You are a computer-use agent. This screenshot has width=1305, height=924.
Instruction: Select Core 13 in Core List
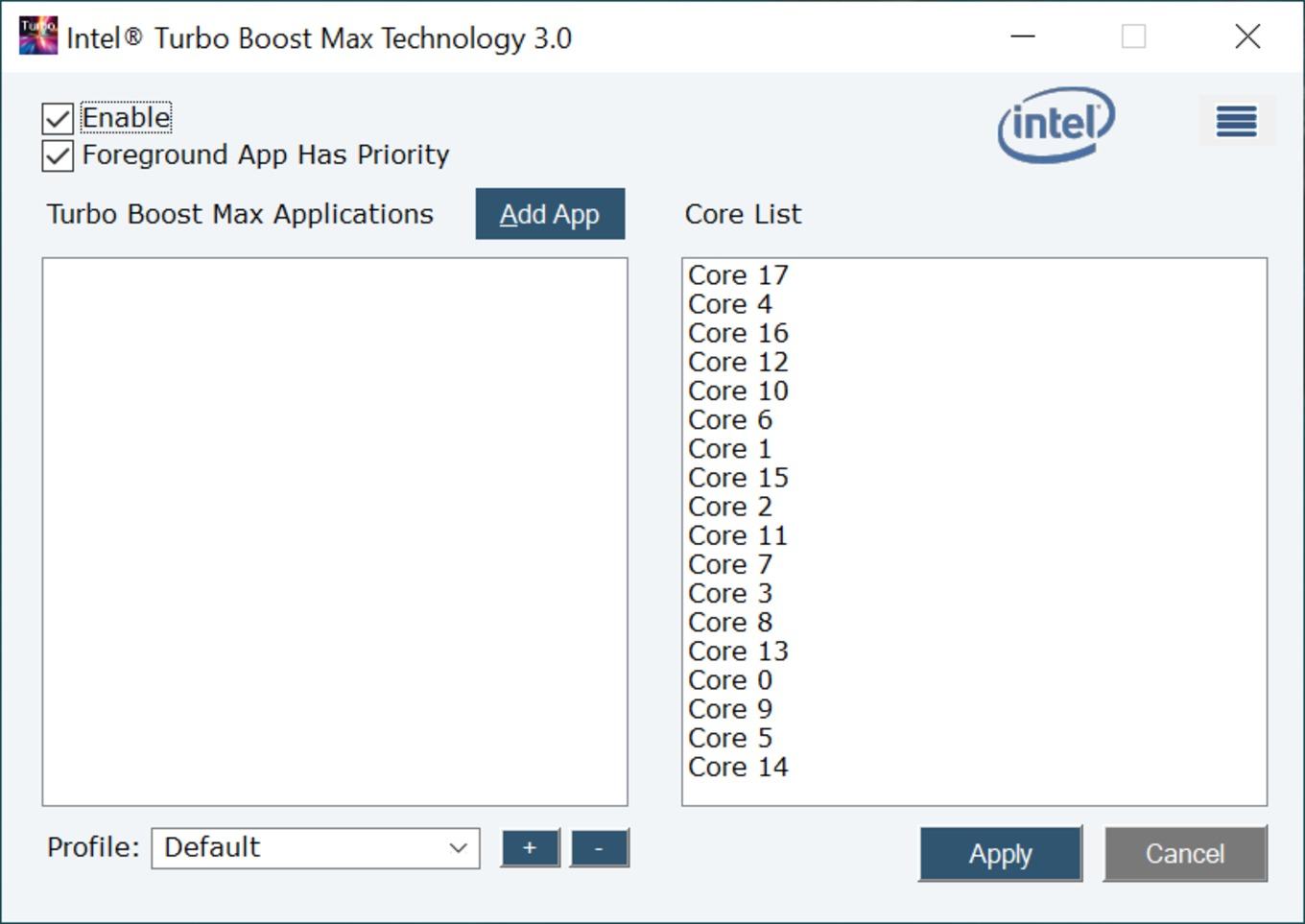[x=738, y=651]
